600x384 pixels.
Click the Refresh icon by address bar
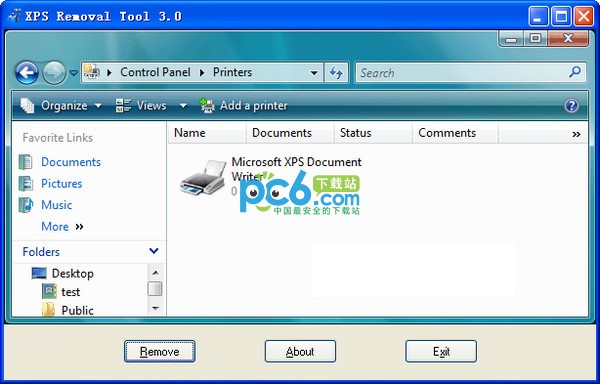336,73
